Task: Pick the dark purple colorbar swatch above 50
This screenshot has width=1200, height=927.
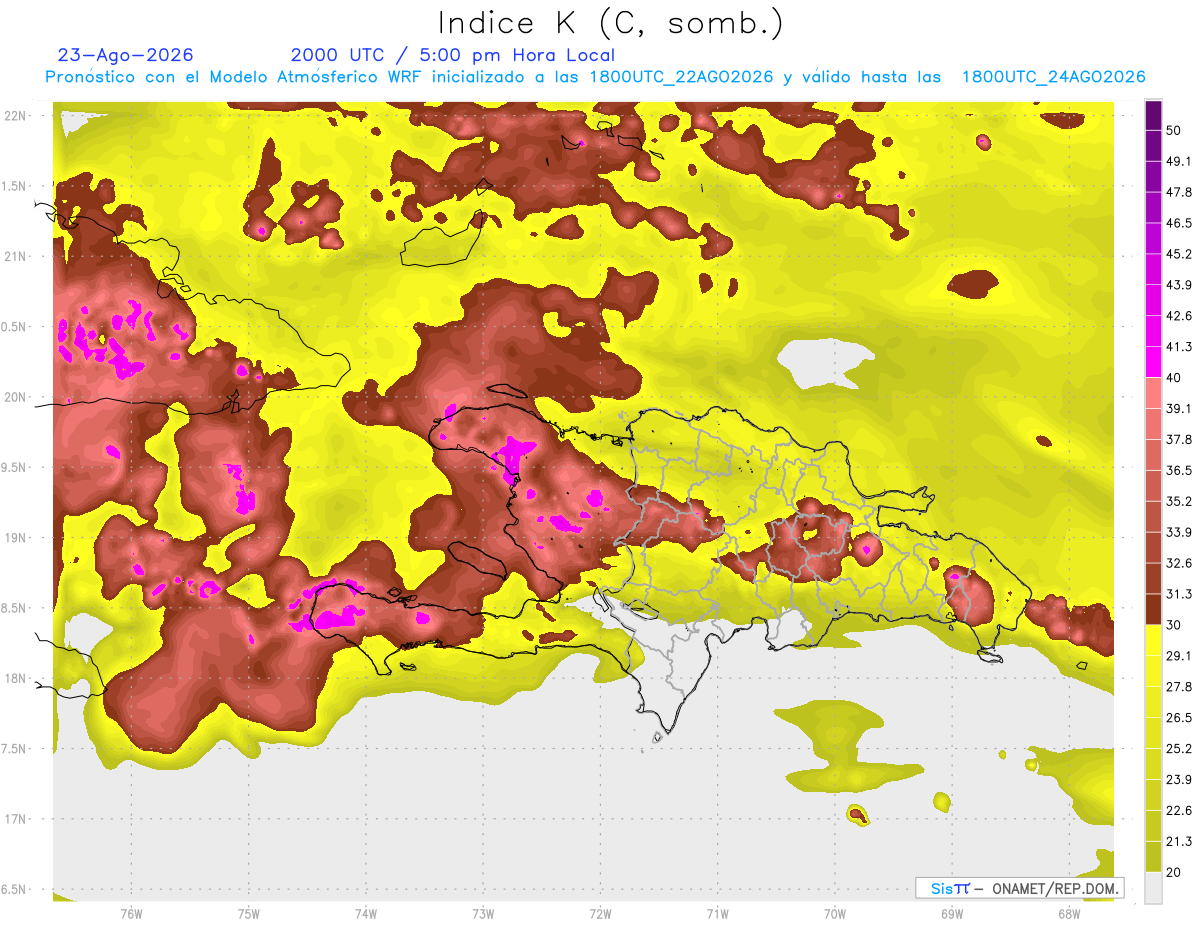Action: point(1153,115)
